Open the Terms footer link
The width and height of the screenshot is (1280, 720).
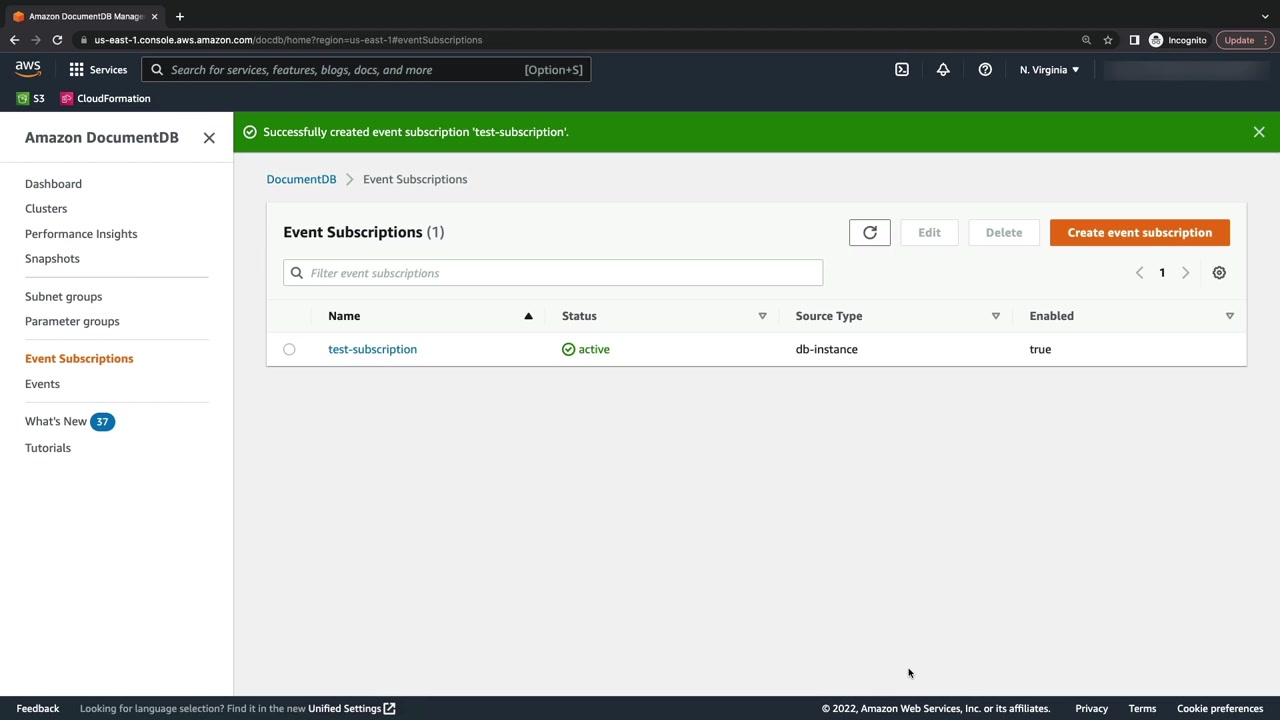click(1142, 709)
